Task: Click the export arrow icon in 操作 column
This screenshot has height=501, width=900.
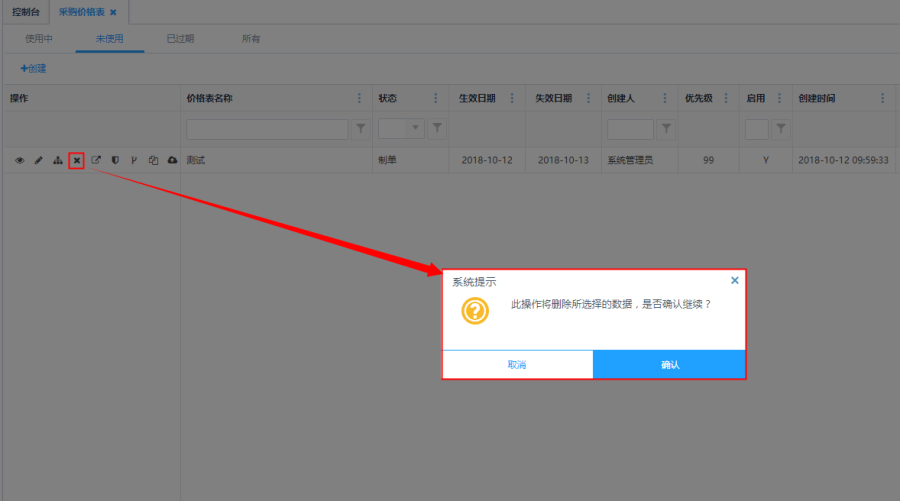Action: click(96, 160)
